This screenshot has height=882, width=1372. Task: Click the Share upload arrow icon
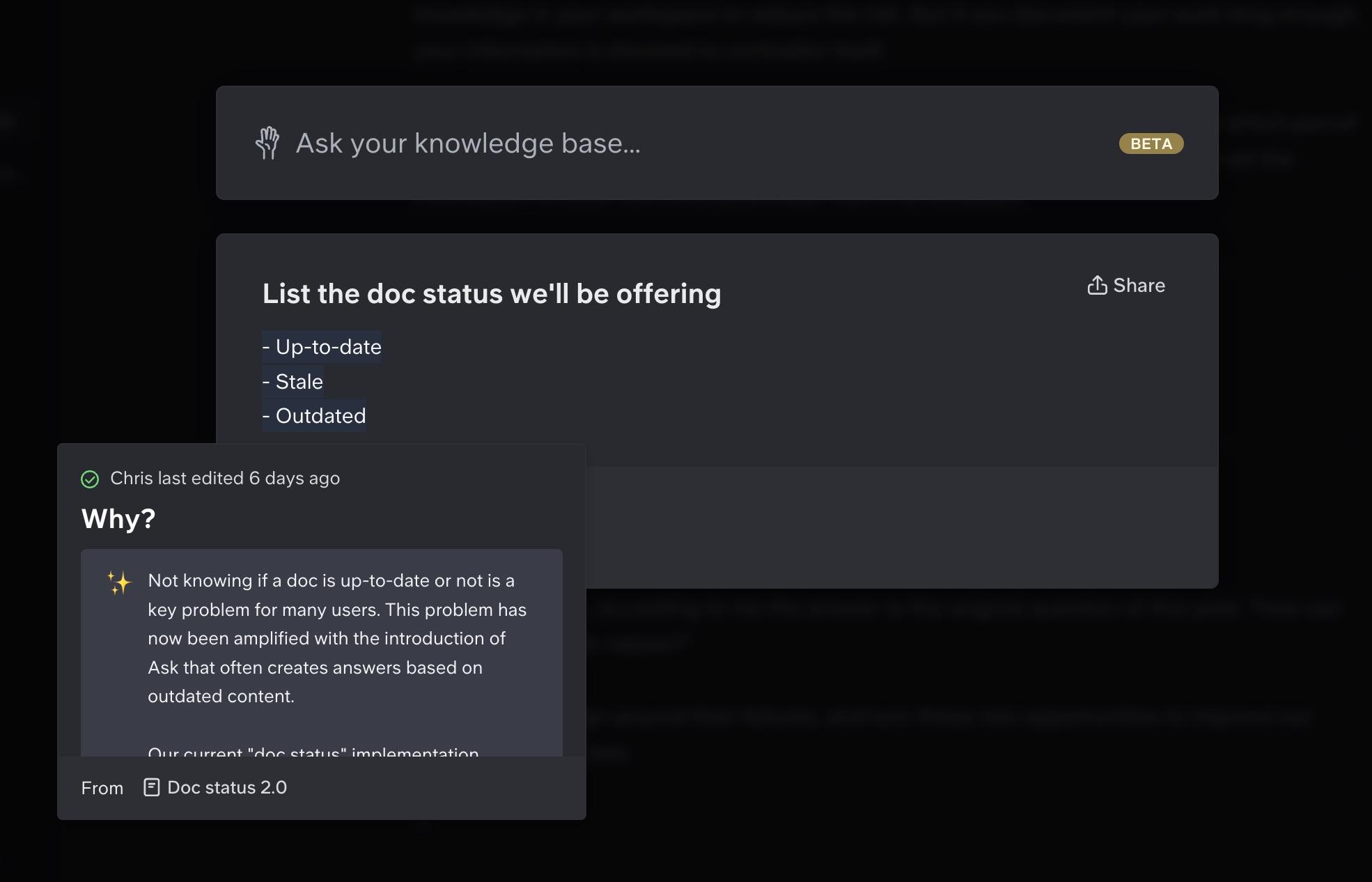click(x=1097, y=285)
